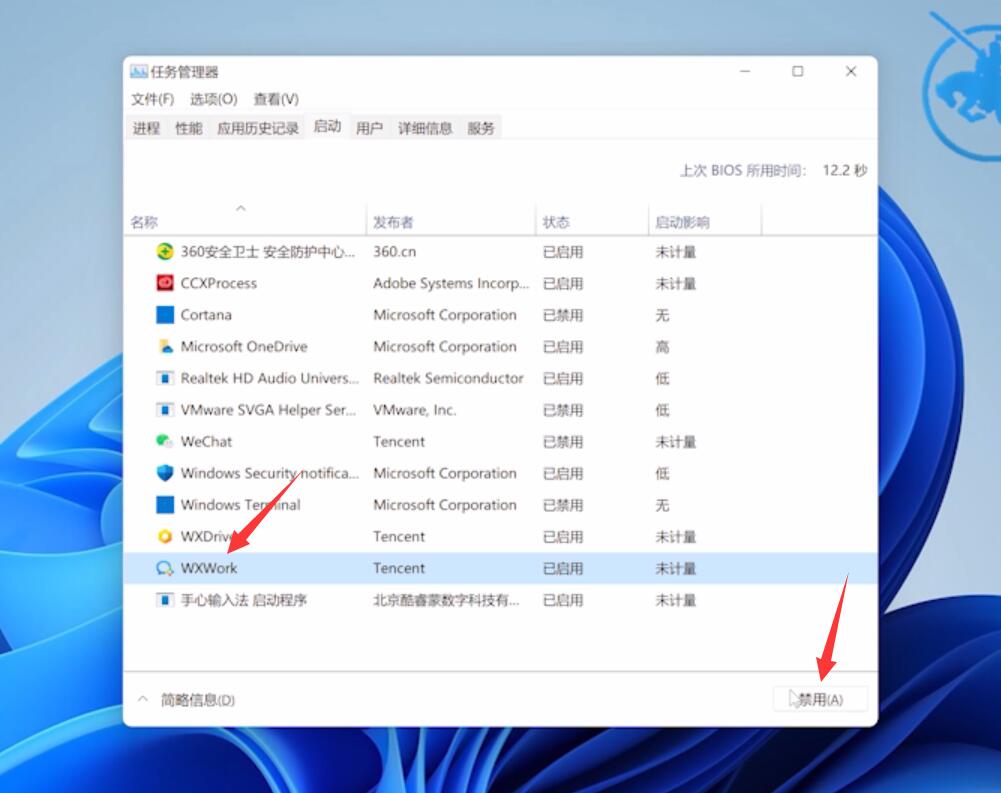Click 无 impact in Windows Terminal row
The height and width of the screenshot is (793, 1001).
coord(663,505)
